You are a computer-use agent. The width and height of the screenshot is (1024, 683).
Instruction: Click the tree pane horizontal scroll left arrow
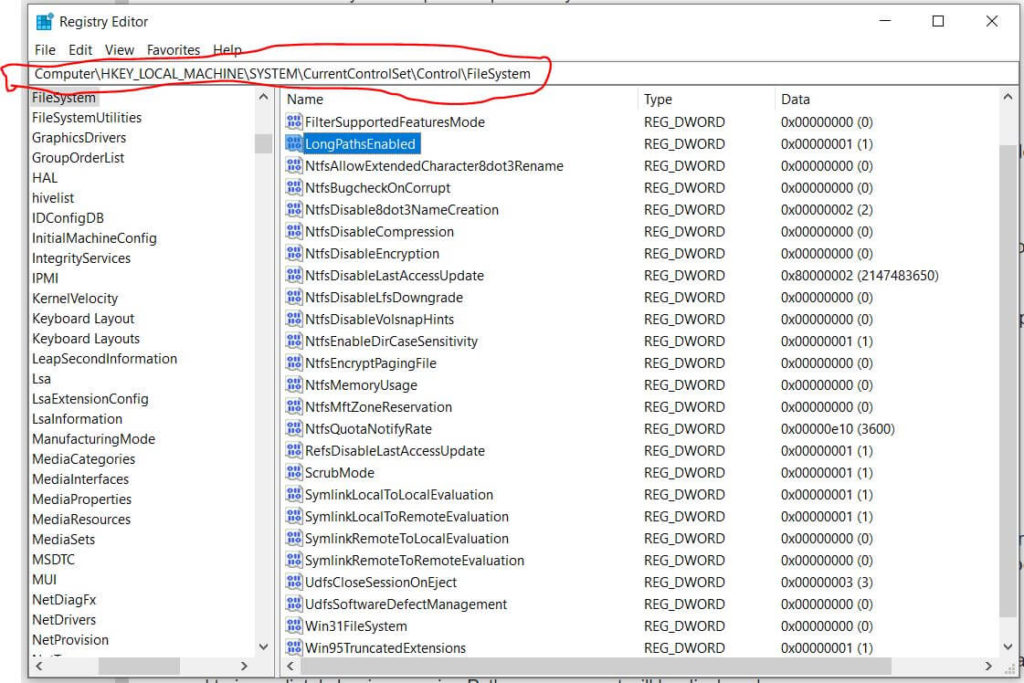pos(39,666)
